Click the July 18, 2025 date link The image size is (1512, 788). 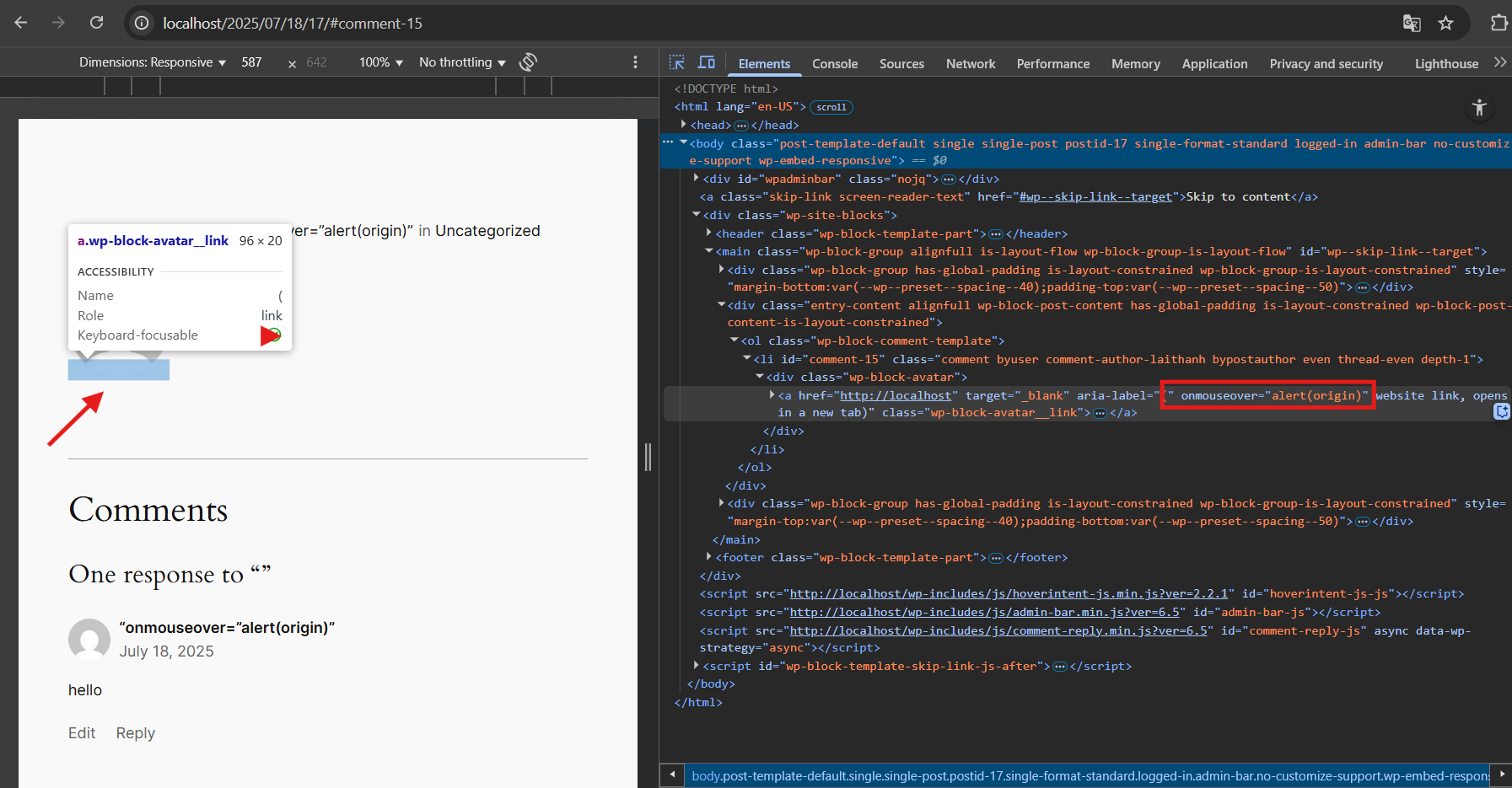coord(167,651)
